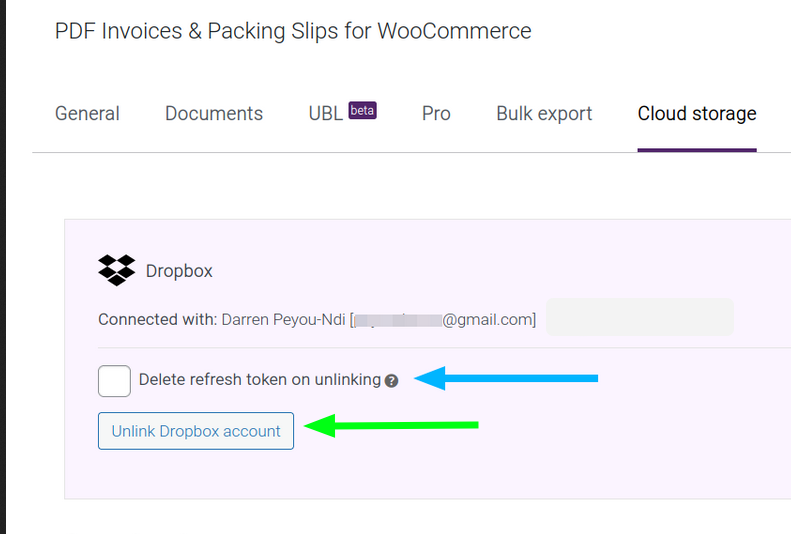Go to the UBL tab
The height and width of the screenshot is (534, 791).
pos(326,113)
